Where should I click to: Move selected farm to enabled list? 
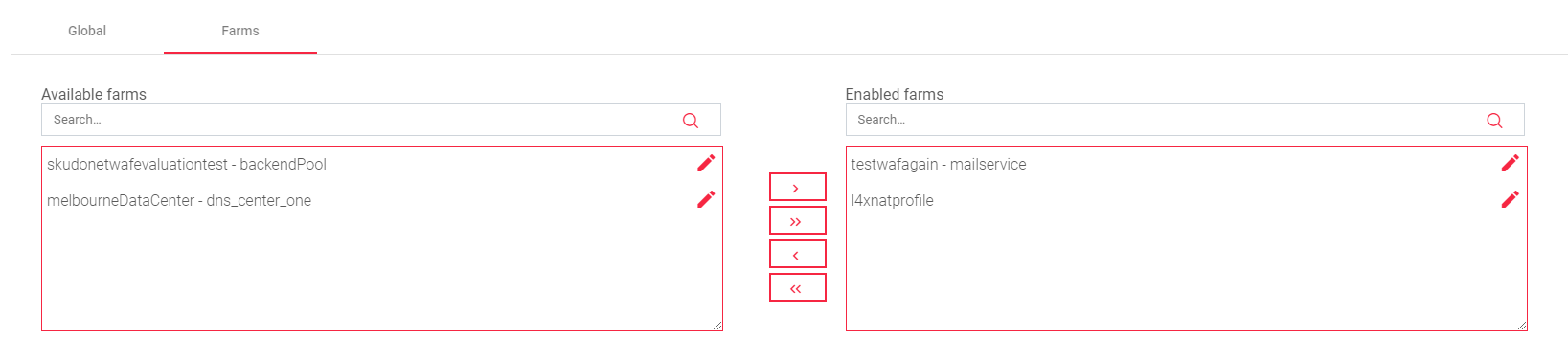(x=797, y=188)
